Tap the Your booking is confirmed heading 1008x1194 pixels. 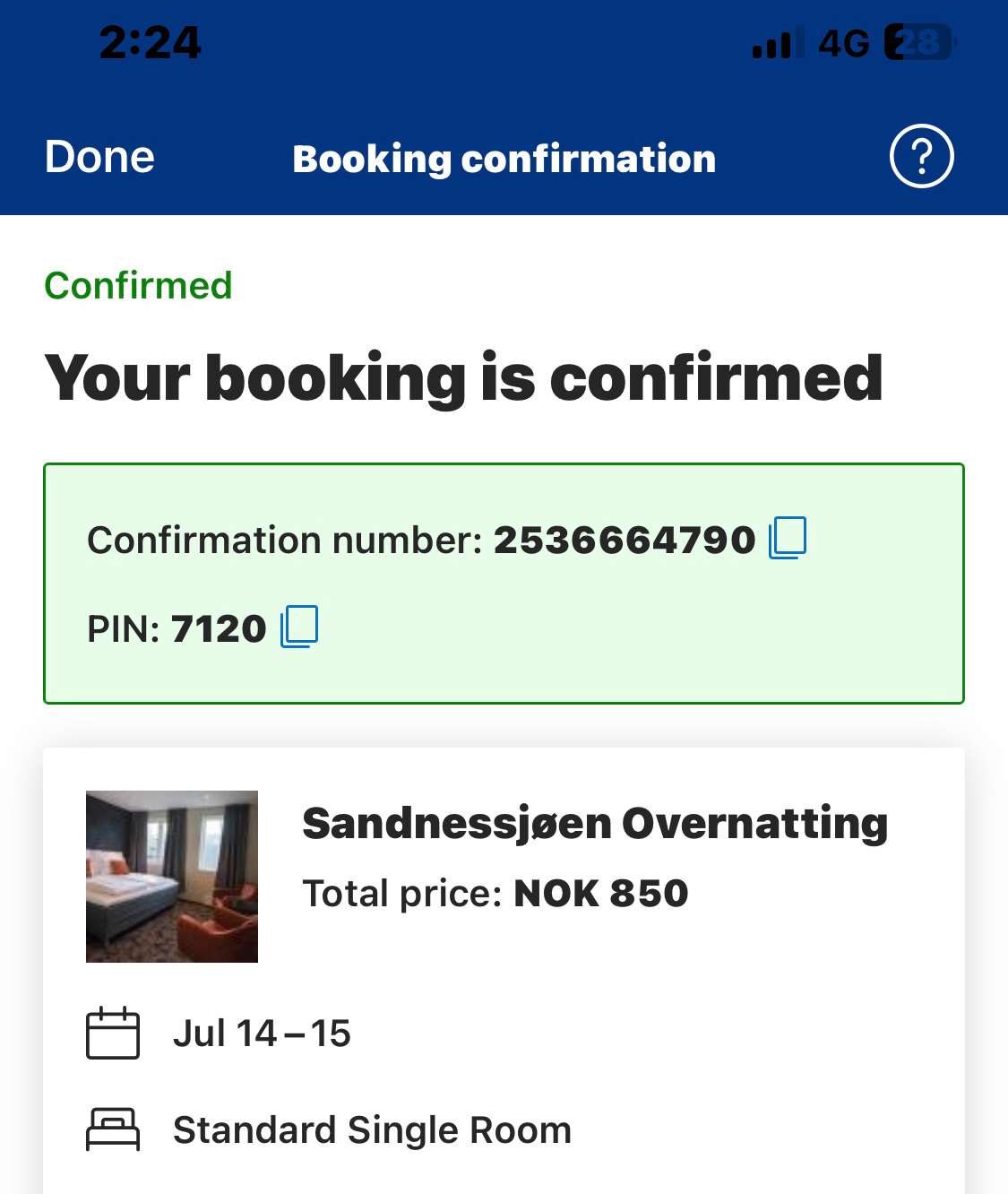[x=463, y=377]
